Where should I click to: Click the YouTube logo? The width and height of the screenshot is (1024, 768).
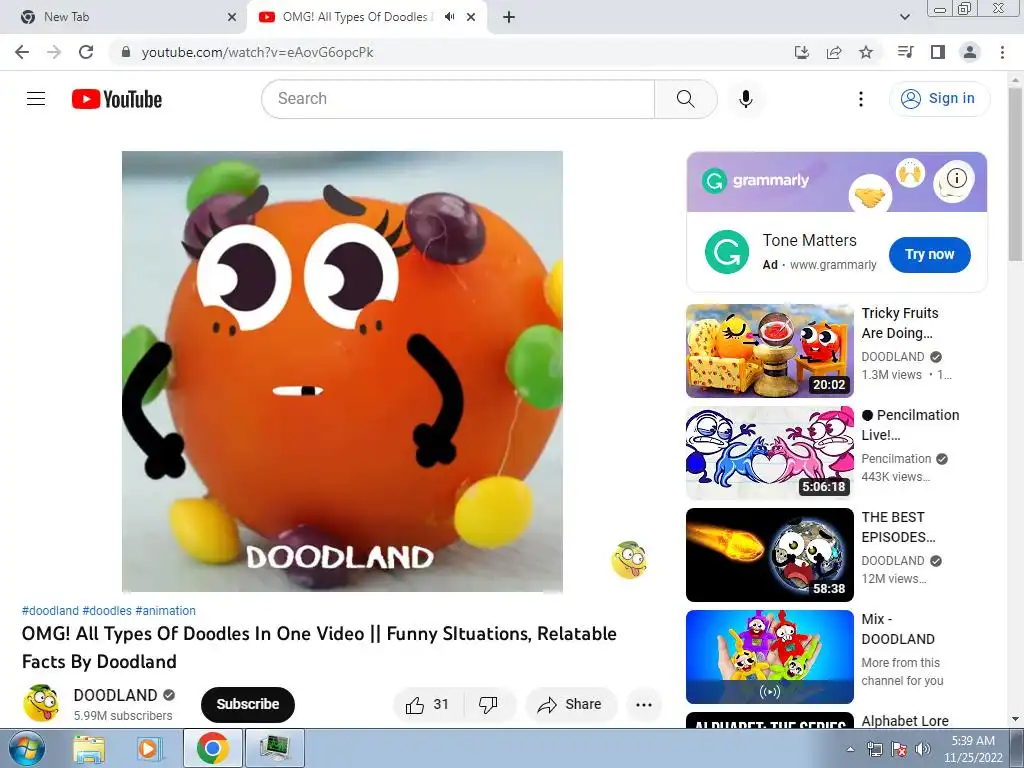[117, 99]
